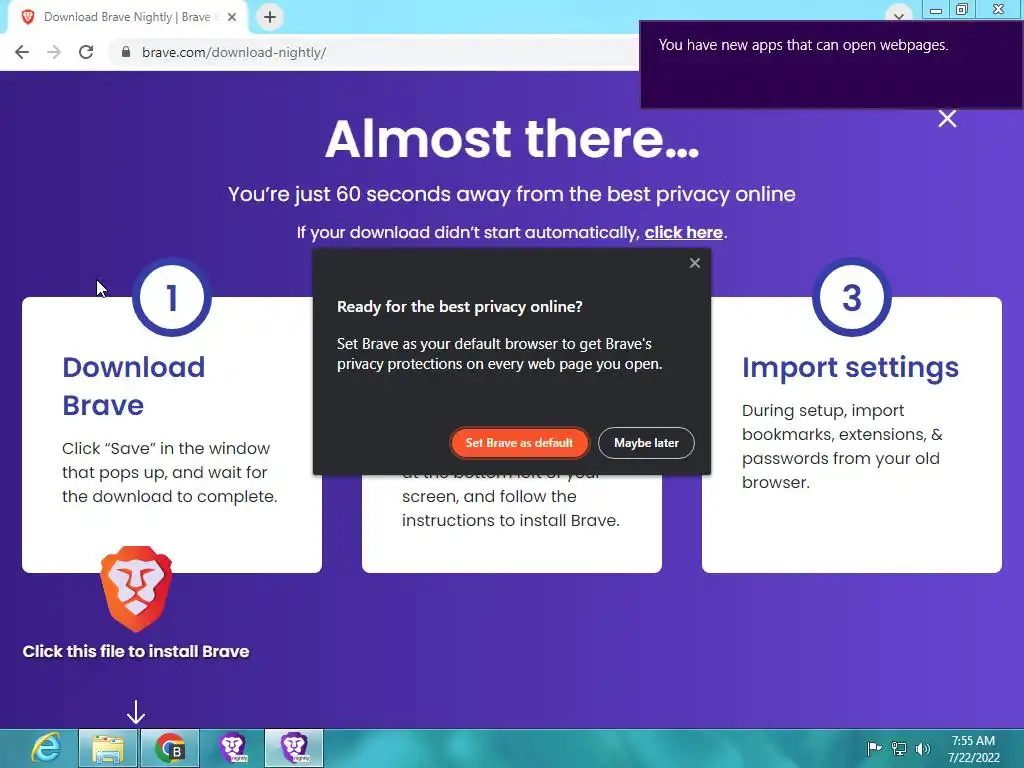Click the 'Download Brave' step heading
Screen dimensions: 1024x768
coord(133,386)
